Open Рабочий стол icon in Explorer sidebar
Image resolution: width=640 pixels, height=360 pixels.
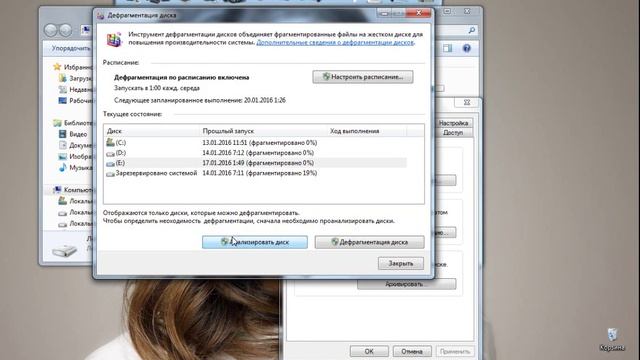point(62,100)
